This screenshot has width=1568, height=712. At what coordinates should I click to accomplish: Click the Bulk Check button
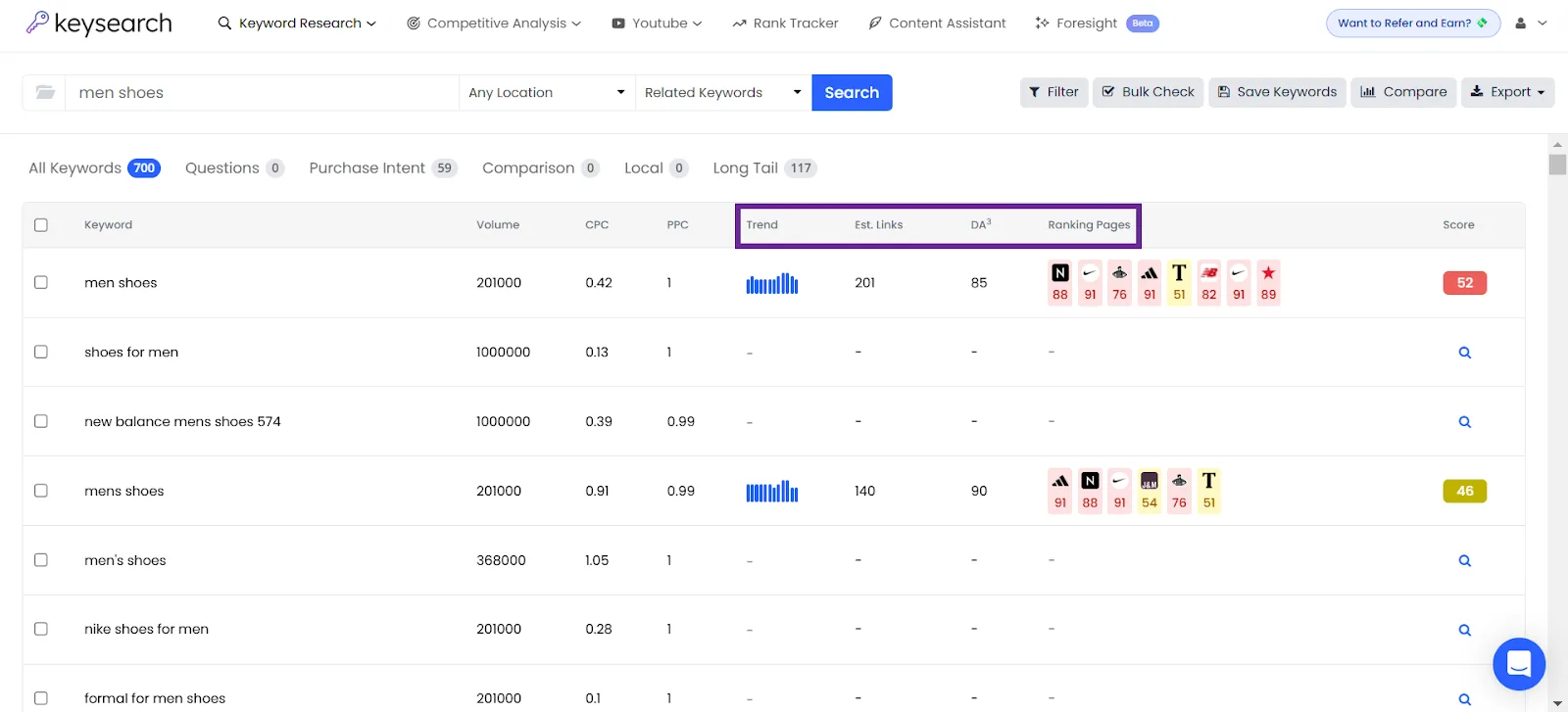pos(1148,92)
